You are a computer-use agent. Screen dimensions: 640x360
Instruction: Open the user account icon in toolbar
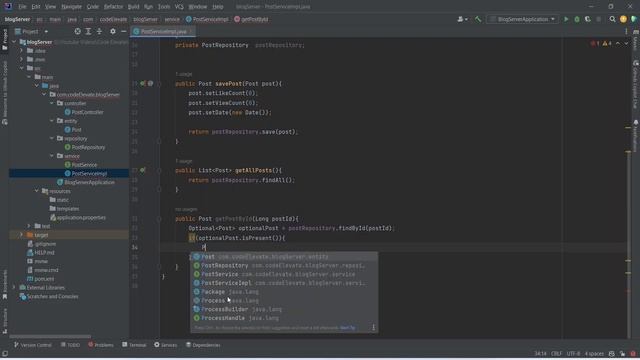(462, 19)
